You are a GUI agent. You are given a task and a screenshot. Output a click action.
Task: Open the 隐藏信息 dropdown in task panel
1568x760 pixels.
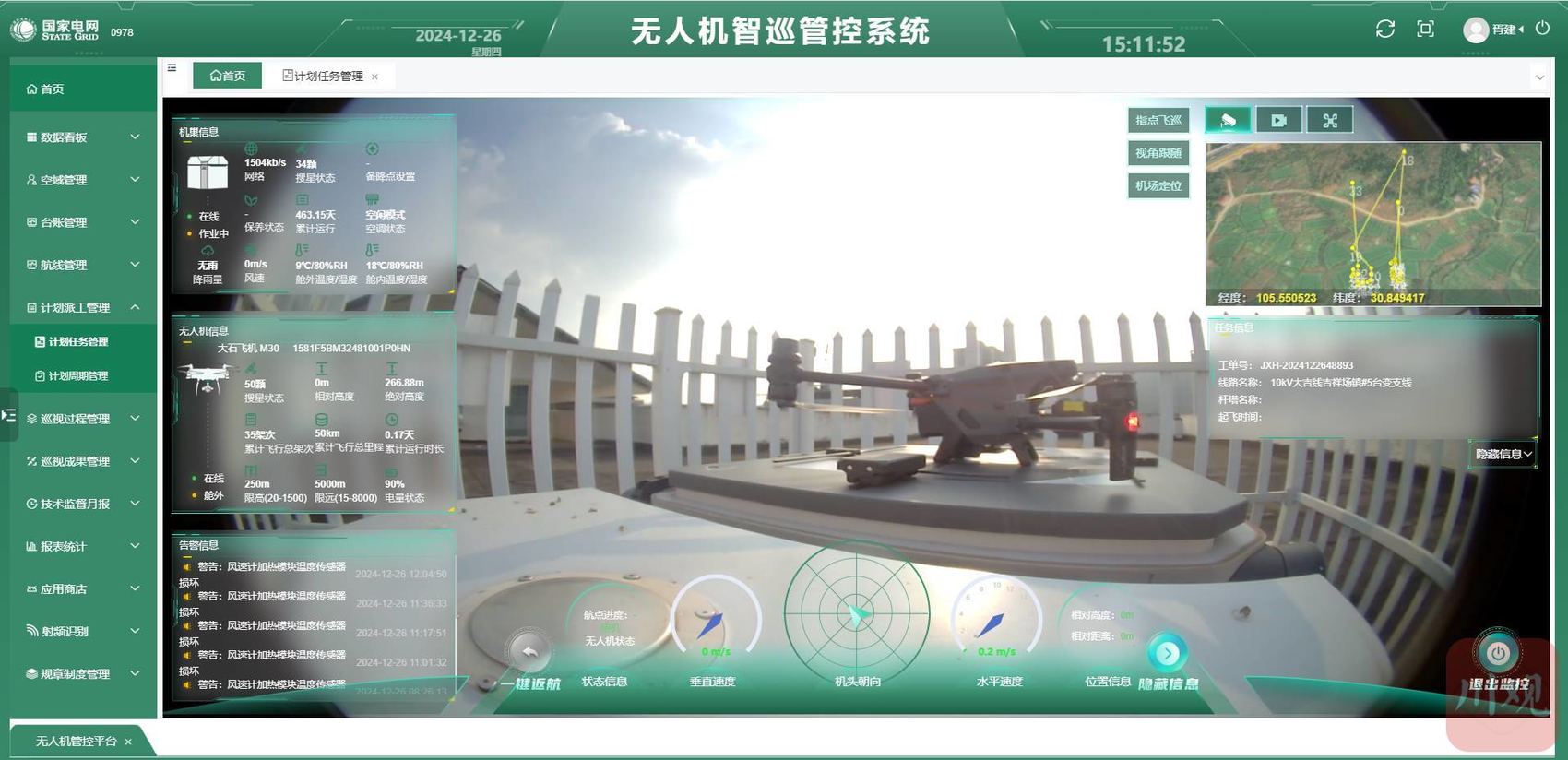coord(1503,454)
